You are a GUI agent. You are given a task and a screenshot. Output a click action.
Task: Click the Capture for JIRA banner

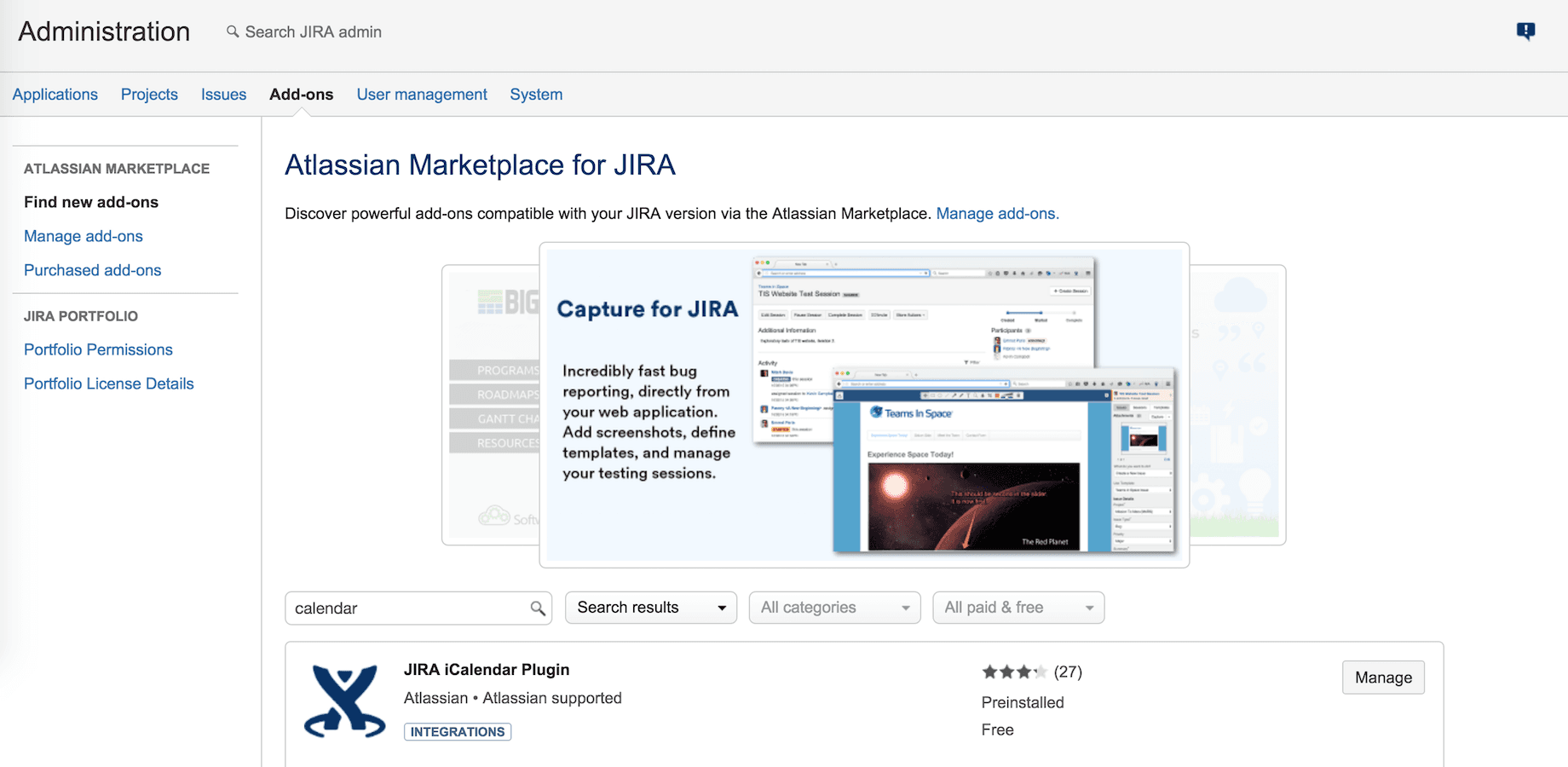coord(863,405)
